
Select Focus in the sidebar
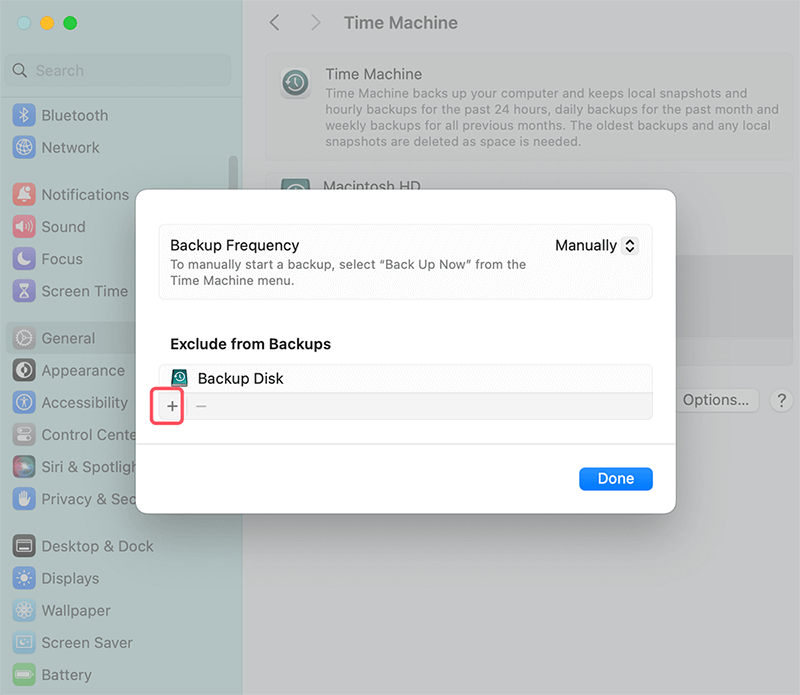coord(58,259)
